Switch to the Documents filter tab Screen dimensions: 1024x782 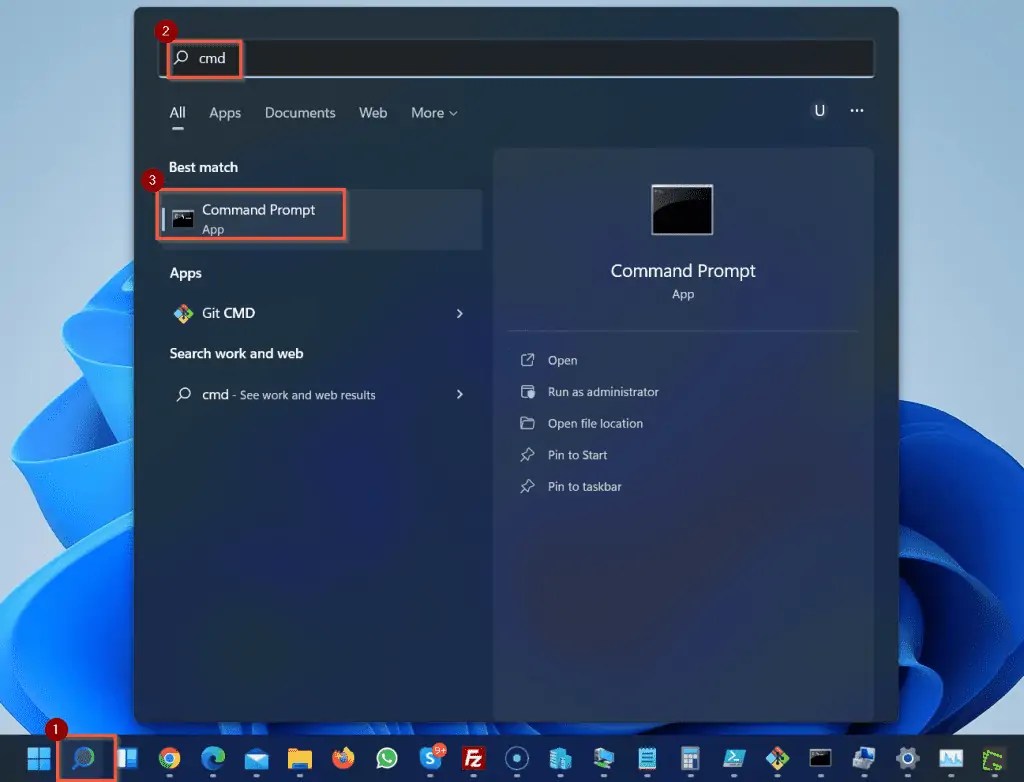(300, 113)
